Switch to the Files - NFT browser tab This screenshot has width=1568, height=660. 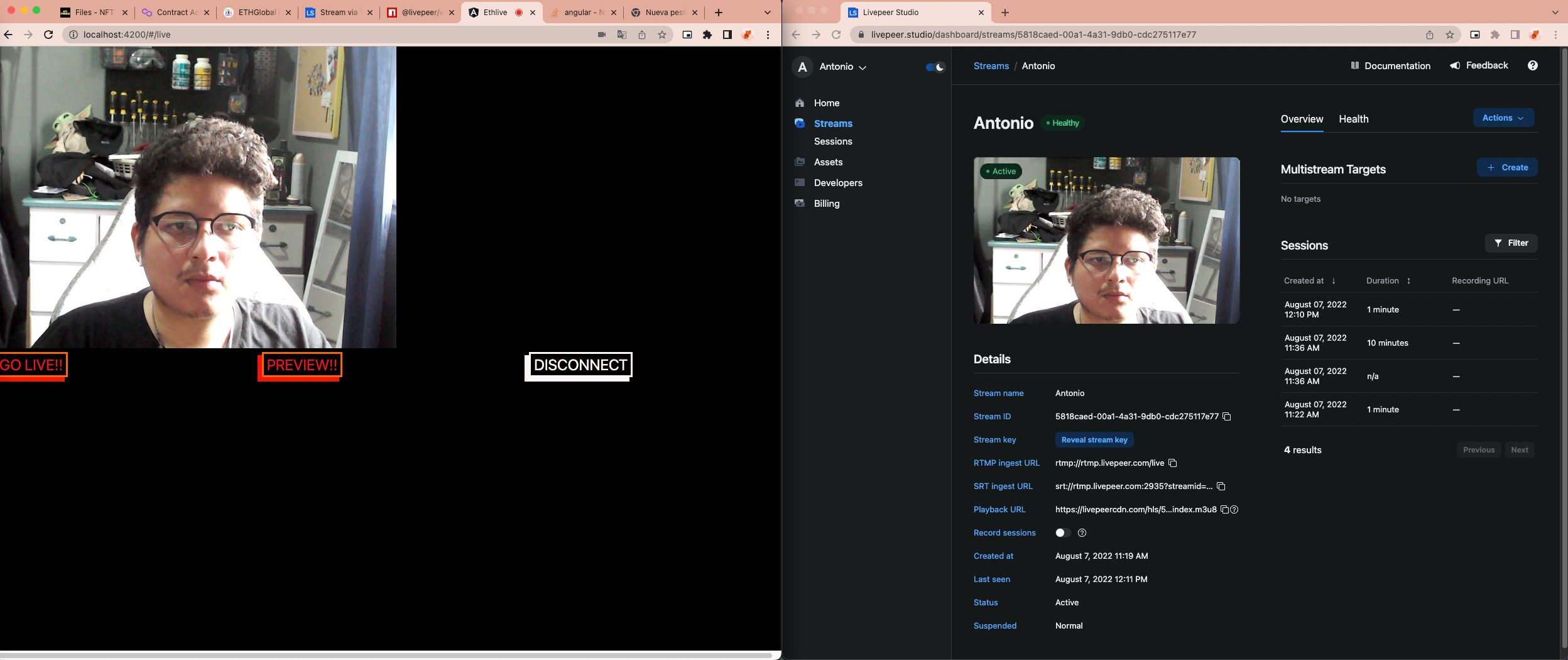(94, 13)
